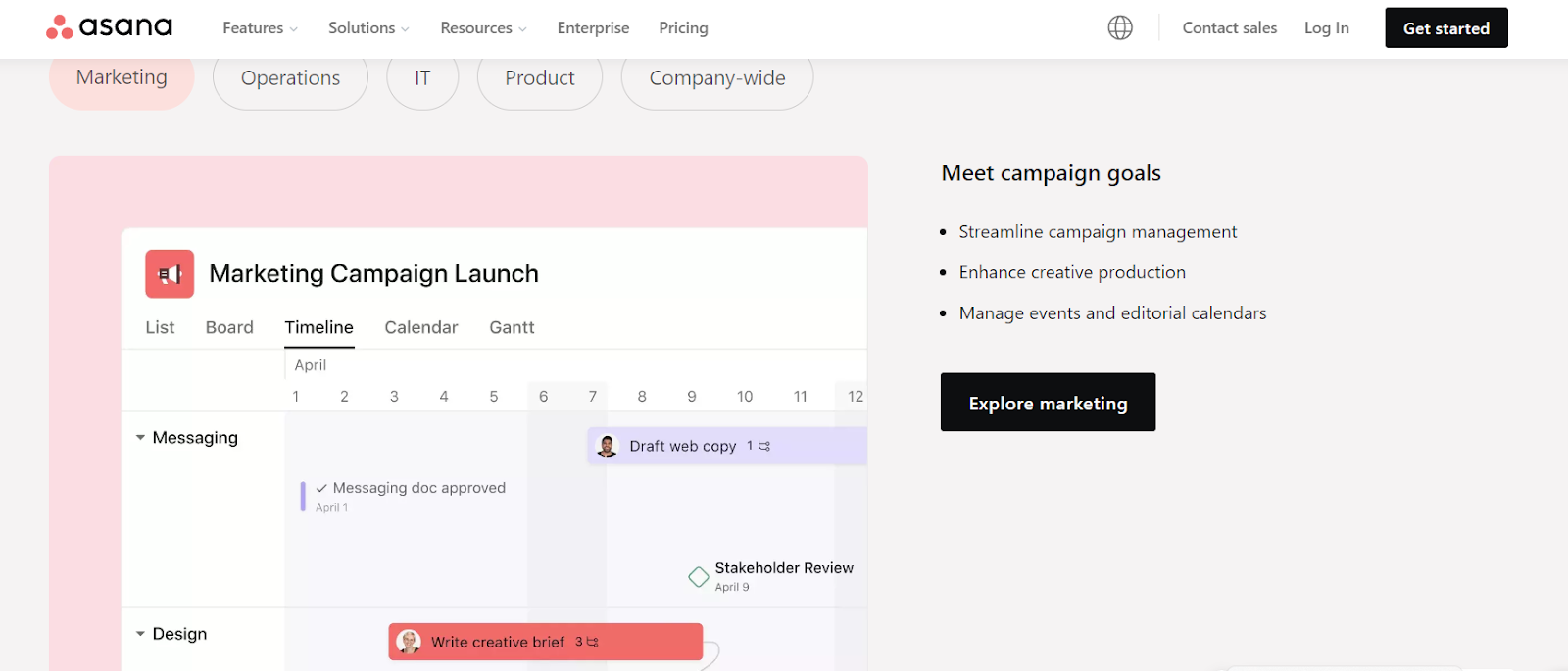1568x671 pixels.
Task: Click the Draft web copy subtask icon
Action: (x=764, y=446)
